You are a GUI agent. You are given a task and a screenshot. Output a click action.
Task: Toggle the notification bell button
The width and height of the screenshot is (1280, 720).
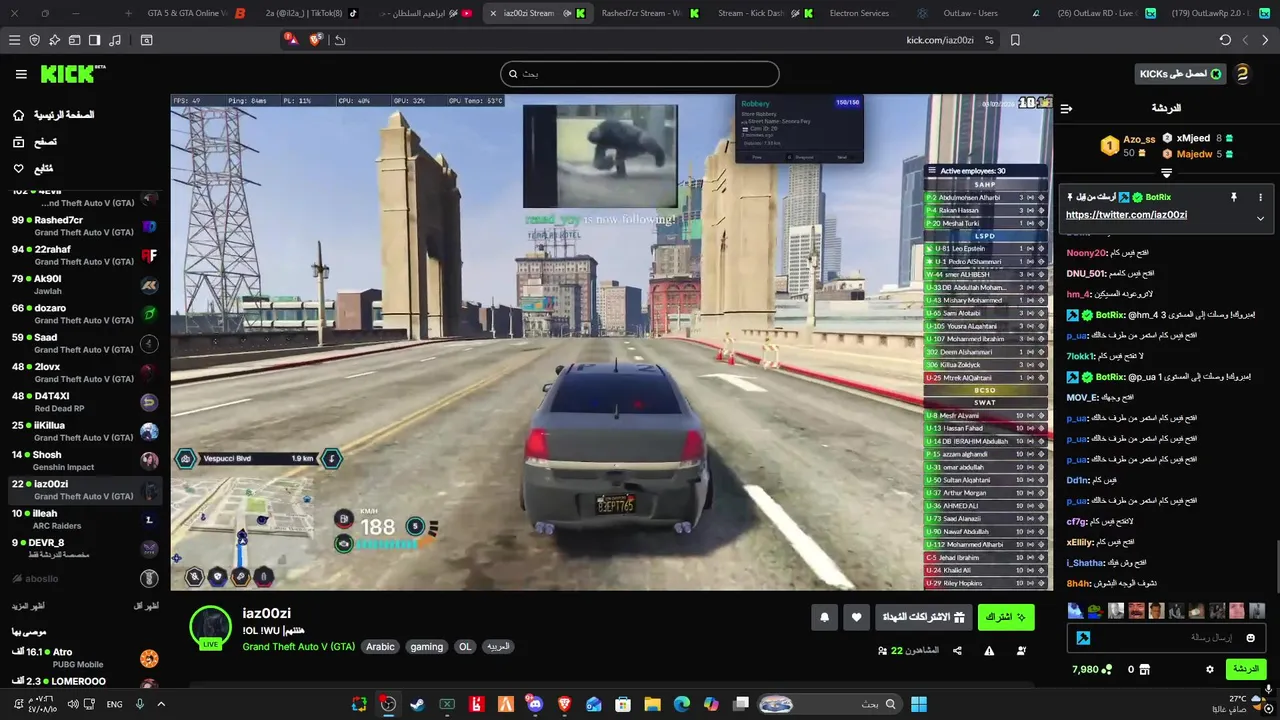coord(824,618)
